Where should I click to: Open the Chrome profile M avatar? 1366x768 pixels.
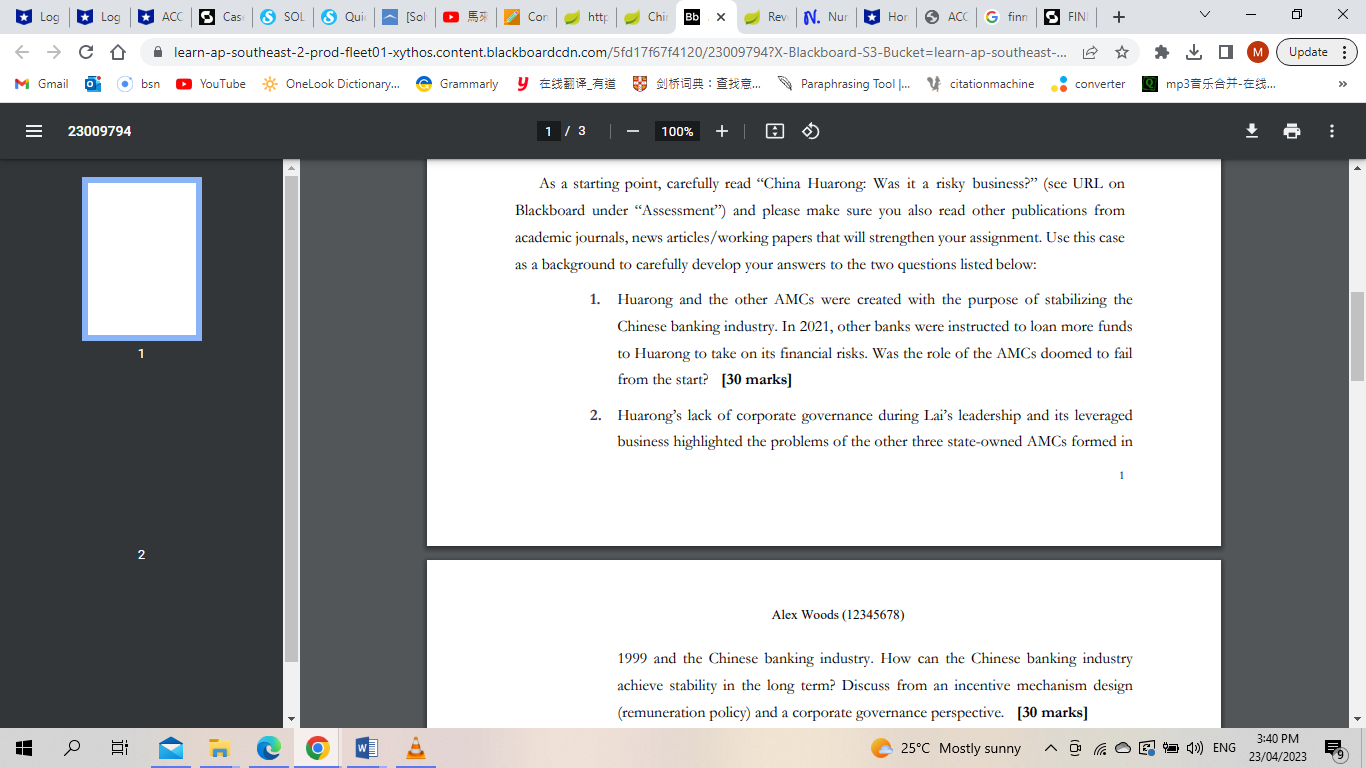[x=1258, y=52]
